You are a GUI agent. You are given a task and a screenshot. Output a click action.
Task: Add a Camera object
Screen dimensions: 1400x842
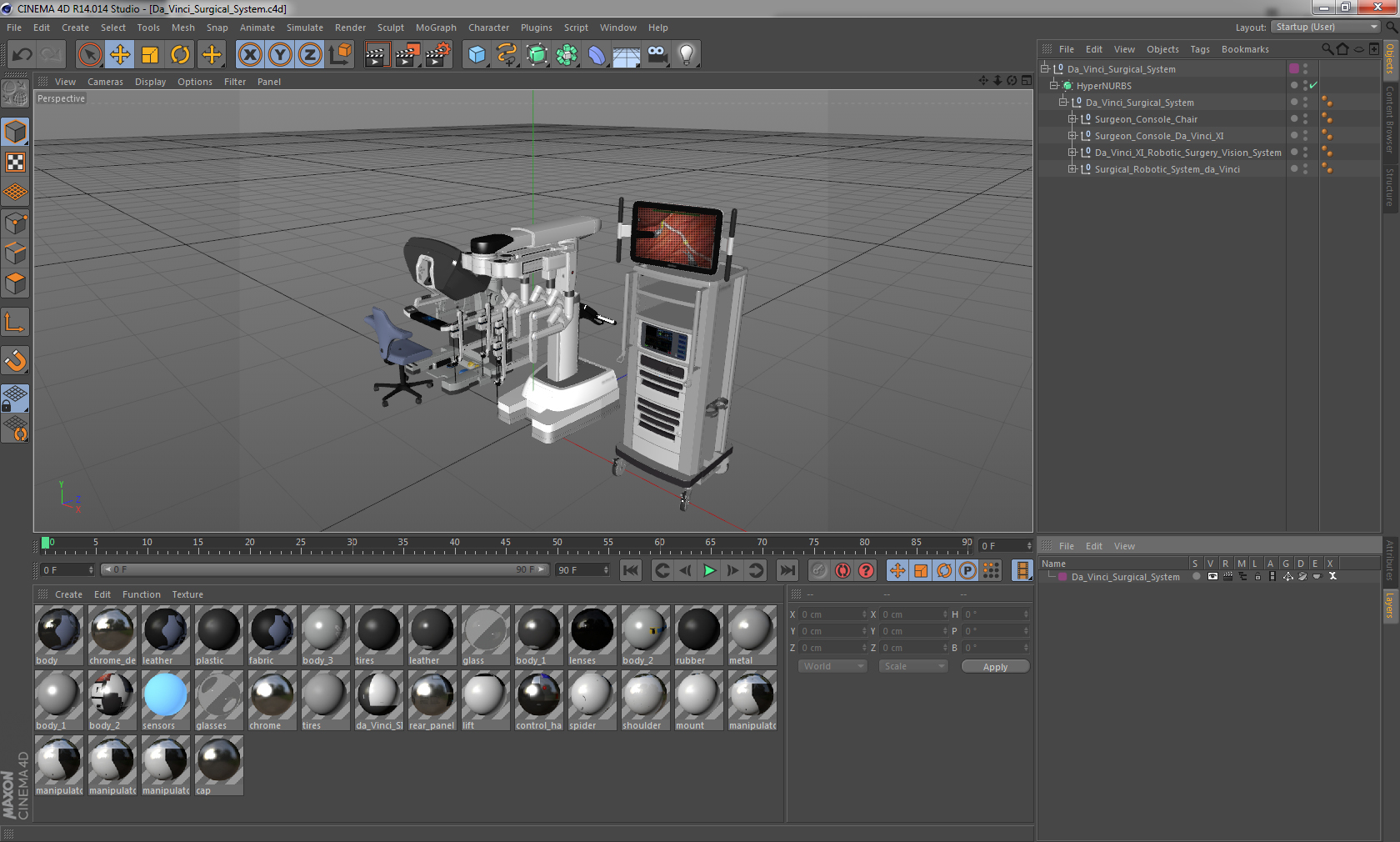657,55
